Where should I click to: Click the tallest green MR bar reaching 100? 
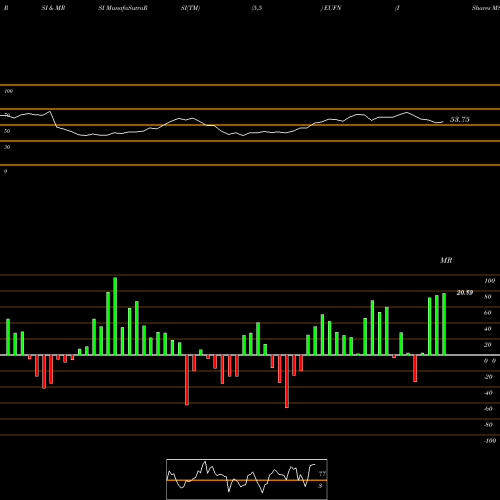coord(115,316)
